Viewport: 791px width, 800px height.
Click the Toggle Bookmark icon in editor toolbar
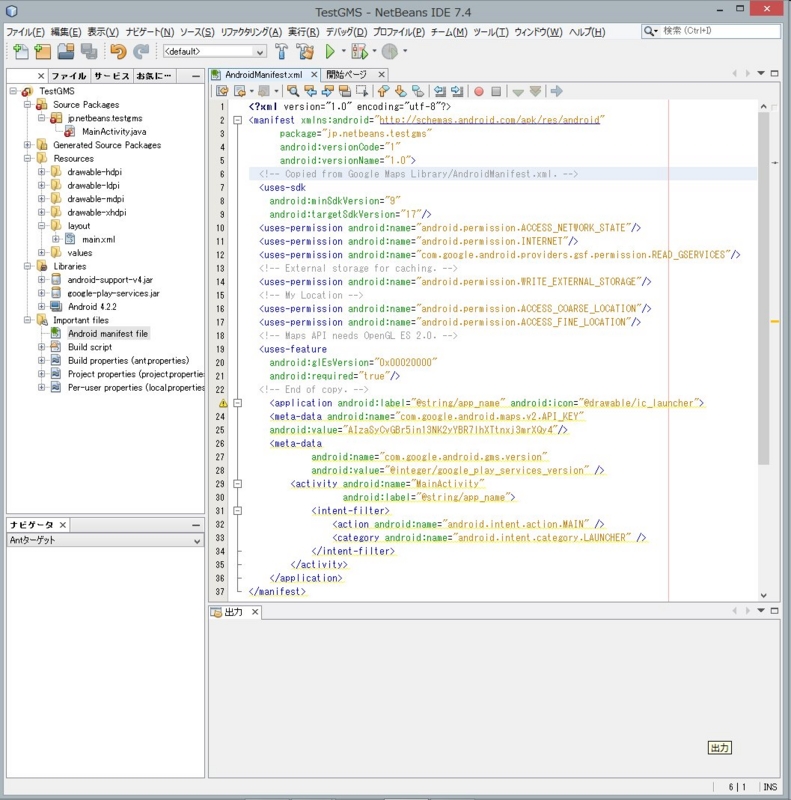point(418,91)
